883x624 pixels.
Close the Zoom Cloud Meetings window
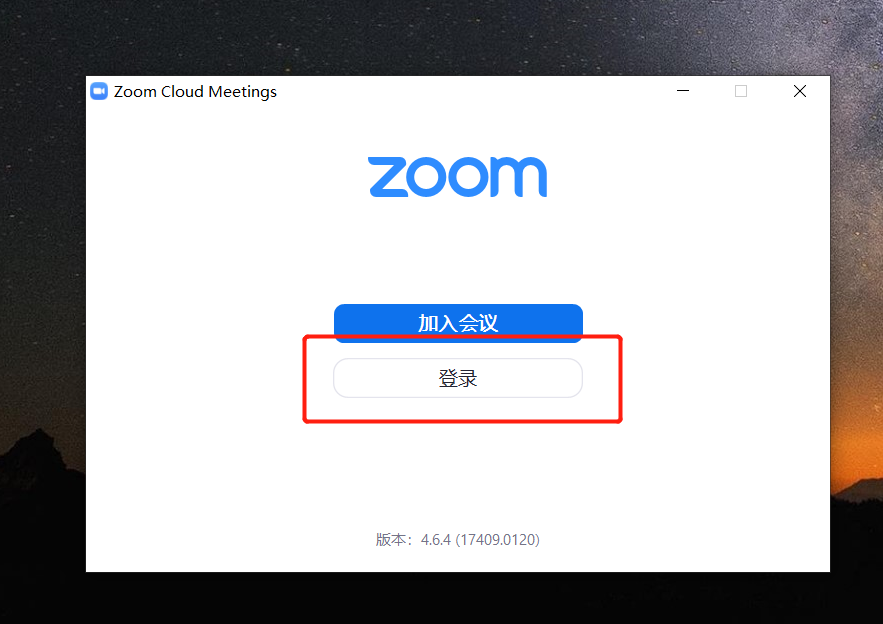(800, 91)
